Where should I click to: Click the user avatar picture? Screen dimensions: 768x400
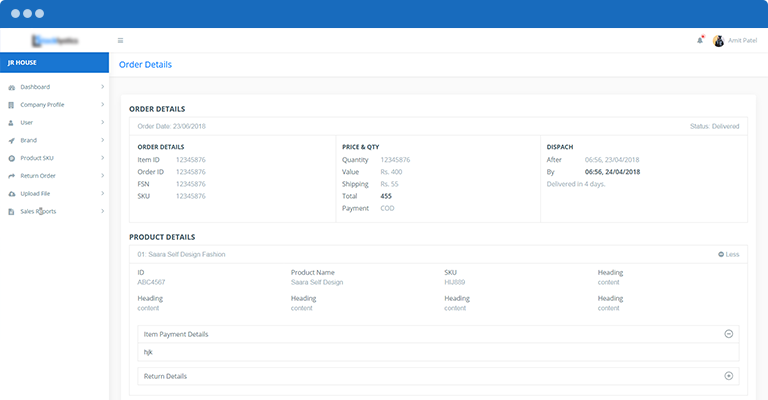[719, 41]
